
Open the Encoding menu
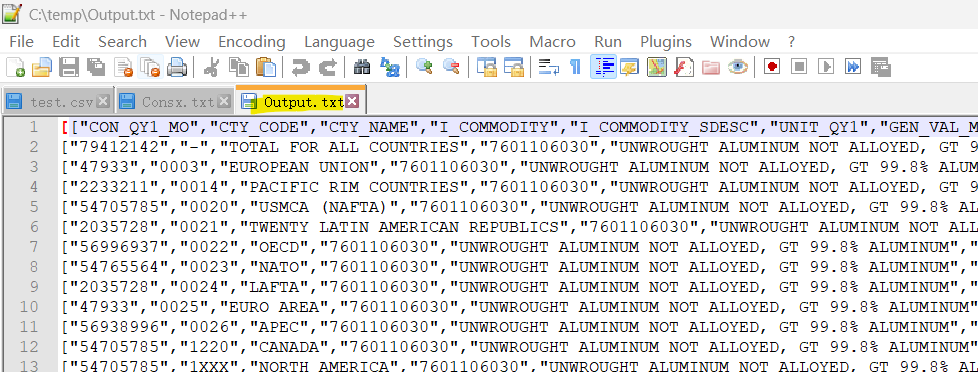click(251, 42)
